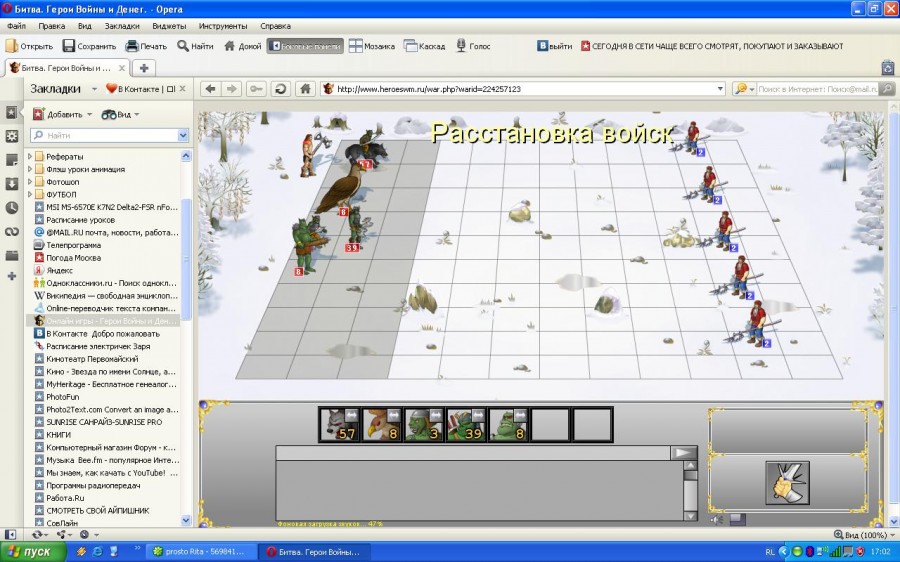Mute game sound speaker icon
Viewport: 900px width, 562px height.
[717, 520]
